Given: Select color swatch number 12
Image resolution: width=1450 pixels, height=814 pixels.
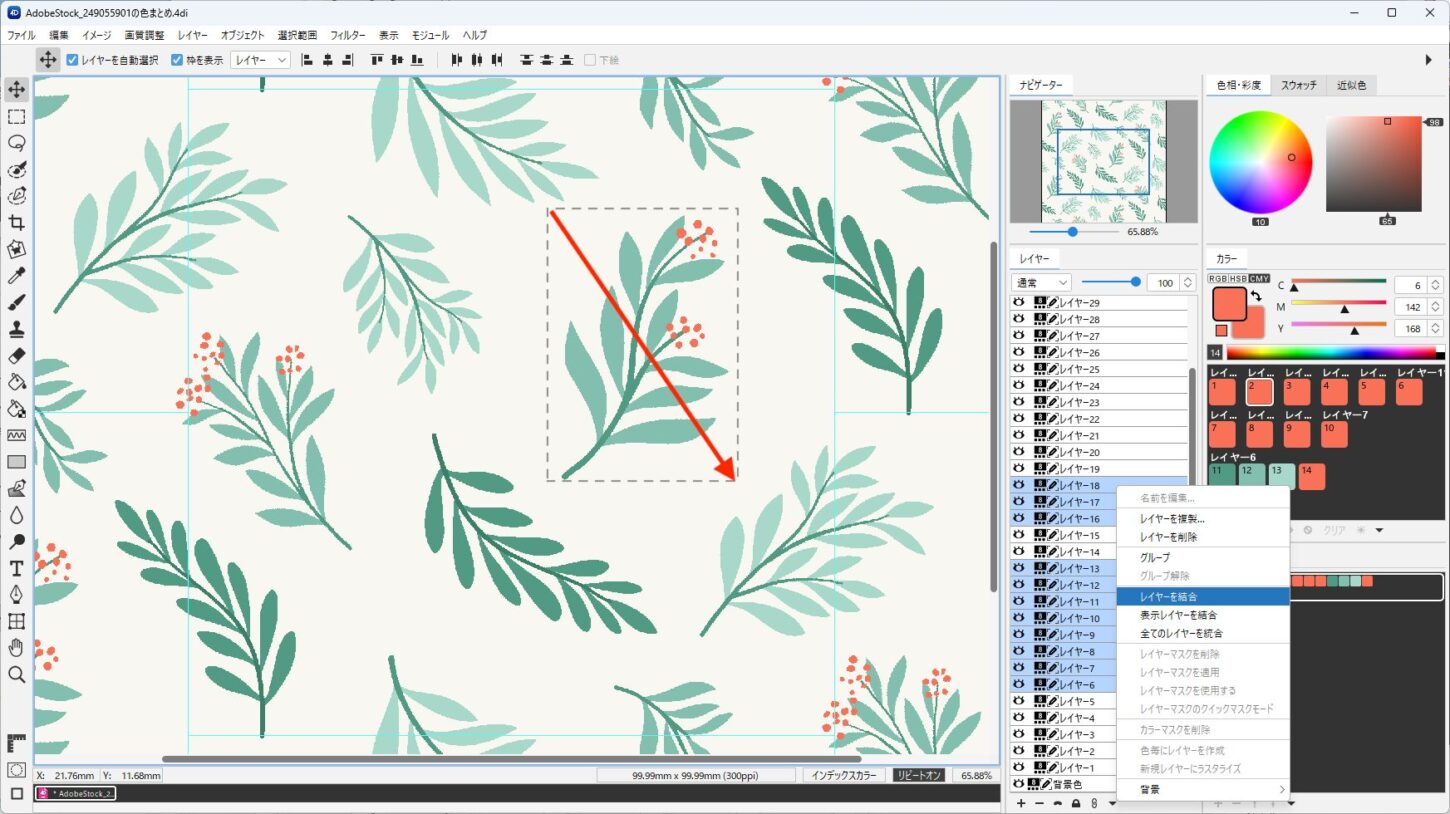Looking at the screenshot, I should 1250,476.
